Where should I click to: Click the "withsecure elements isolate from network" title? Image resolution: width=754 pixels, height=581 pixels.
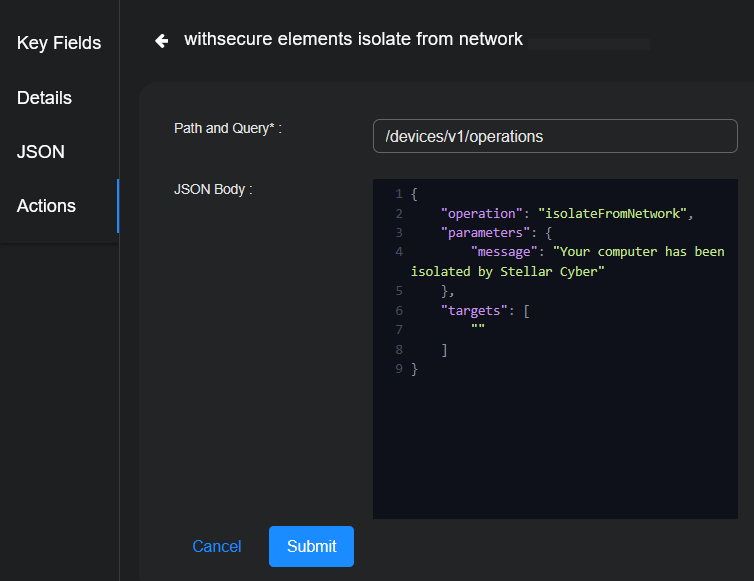(x=353, y=40)
